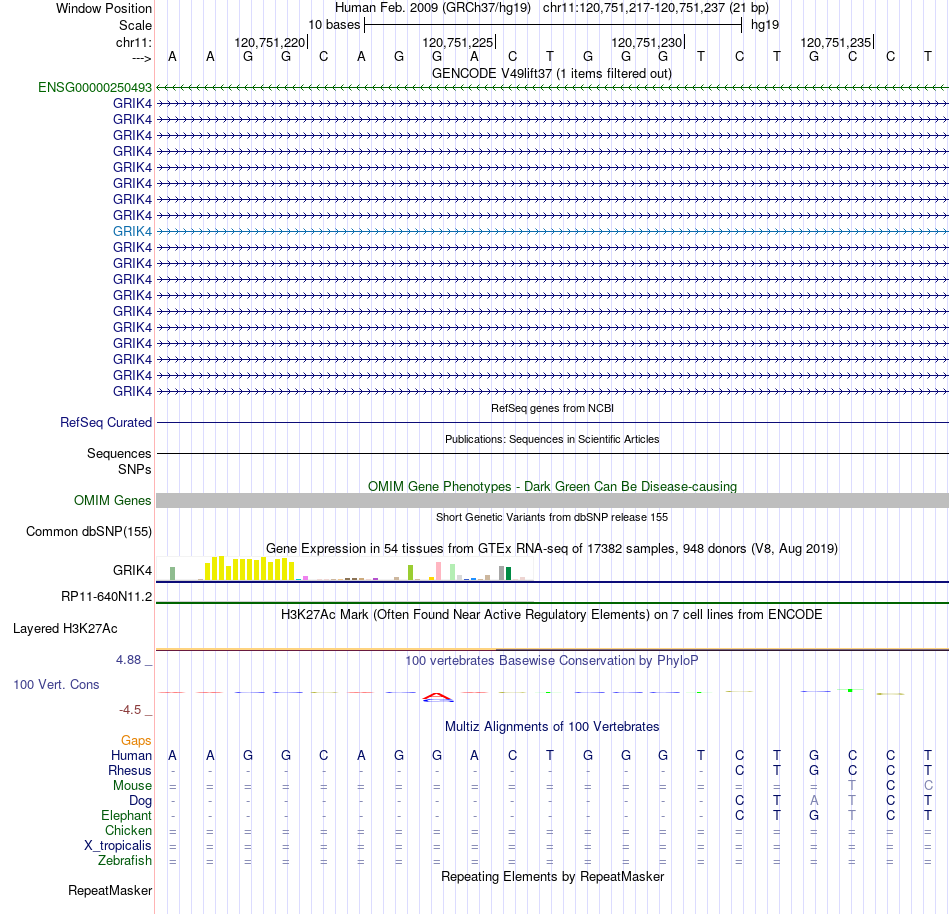This screenshot has height=914, width=950.
Task: Select the RP11-640N11.2 track label
Action: [x=107, y=597]
